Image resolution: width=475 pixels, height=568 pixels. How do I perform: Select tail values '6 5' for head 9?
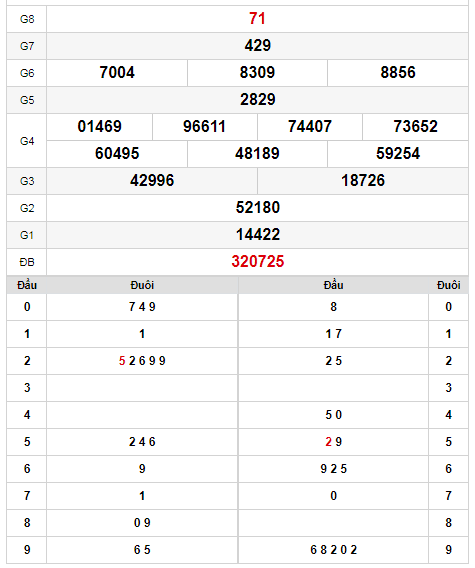point(142,550)
